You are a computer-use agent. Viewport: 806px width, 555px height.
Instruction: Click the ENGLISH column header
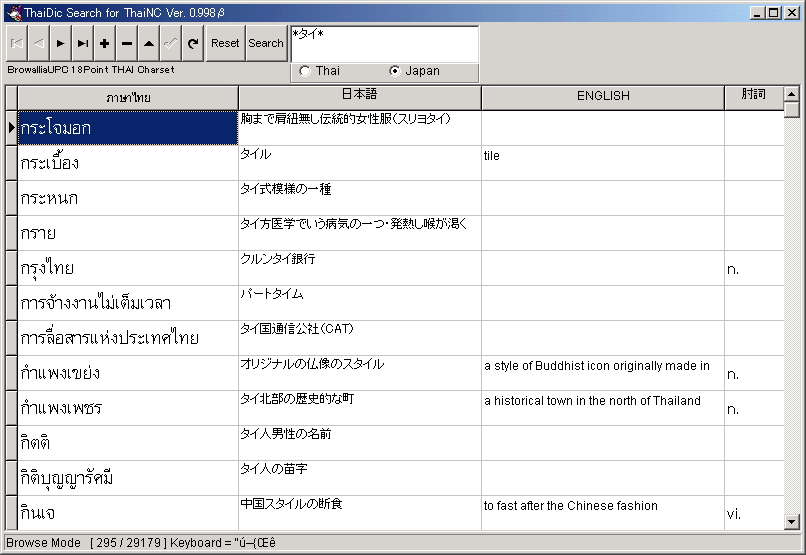(602, 97)
